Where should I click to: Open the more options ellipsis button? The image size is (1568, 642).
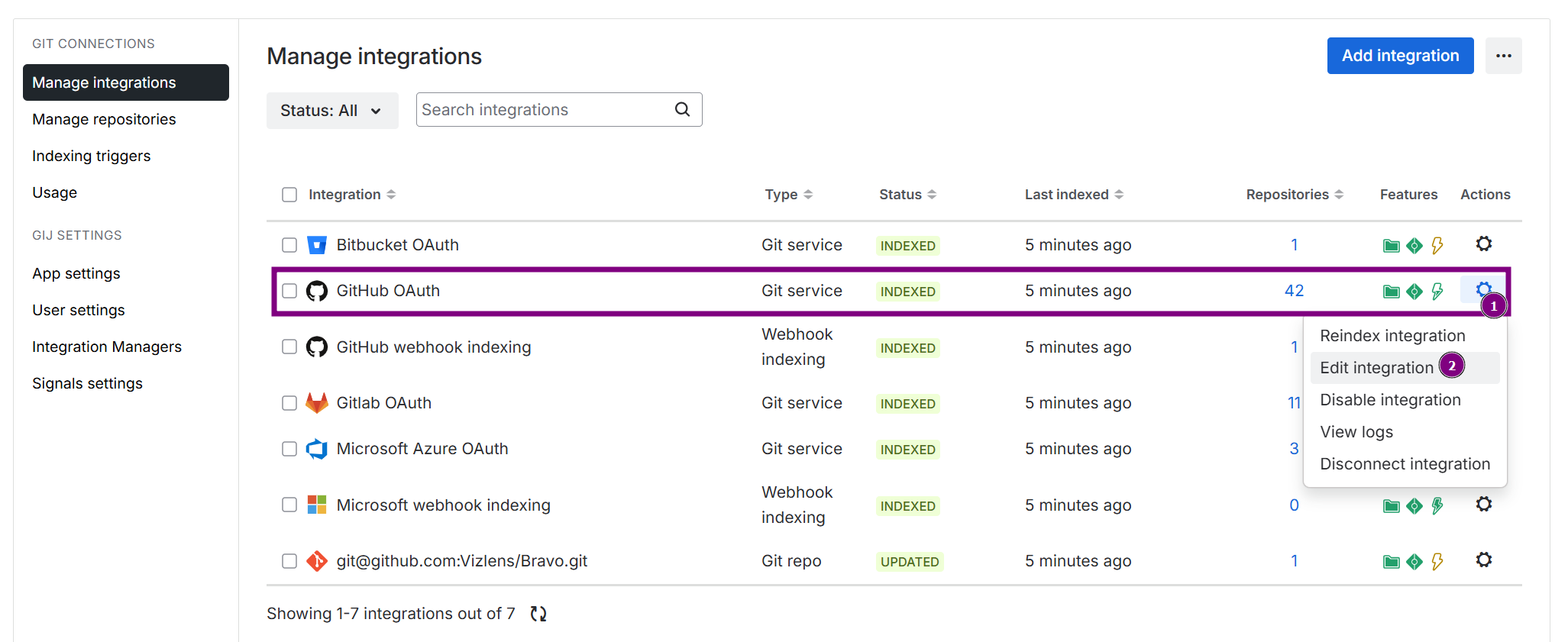coord(1503,56)
